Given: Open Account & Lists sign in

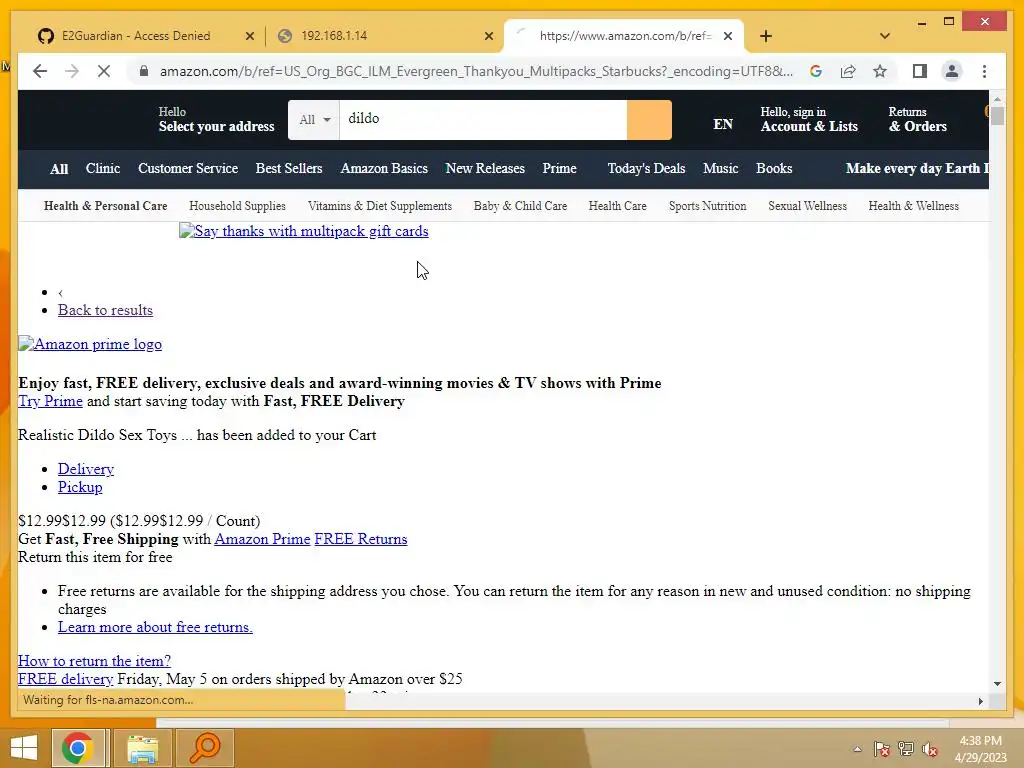Looking at the screenshot, I should (x=808, y=120).
